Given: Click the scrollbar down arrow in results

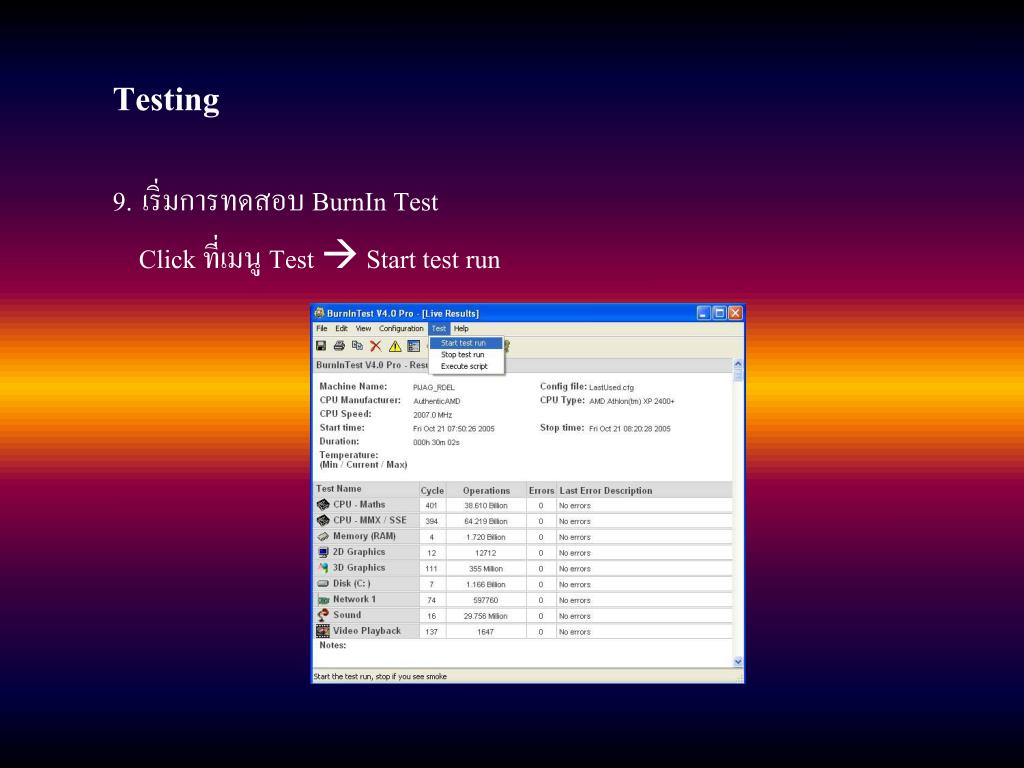Looking at the screenshot, I should pos(738,661).
